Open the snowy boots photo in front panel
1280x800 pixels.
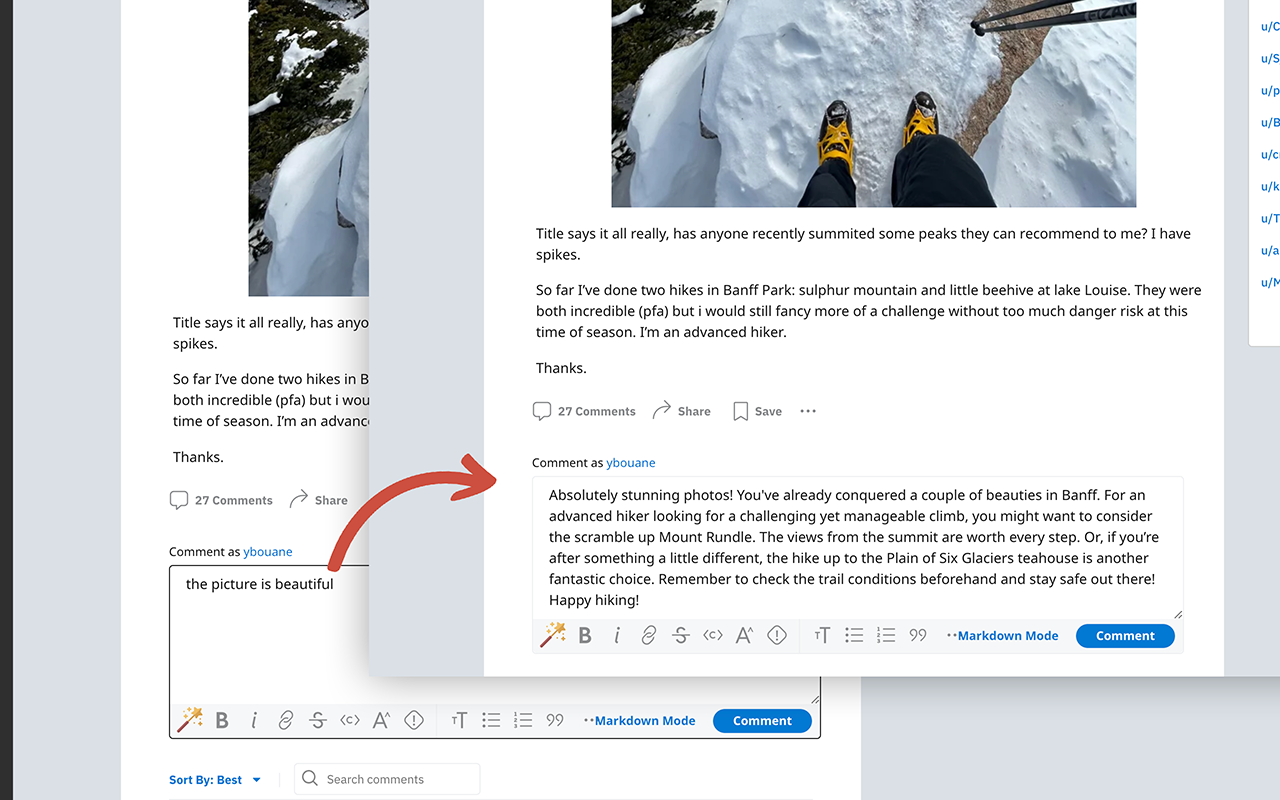[874, 103]
